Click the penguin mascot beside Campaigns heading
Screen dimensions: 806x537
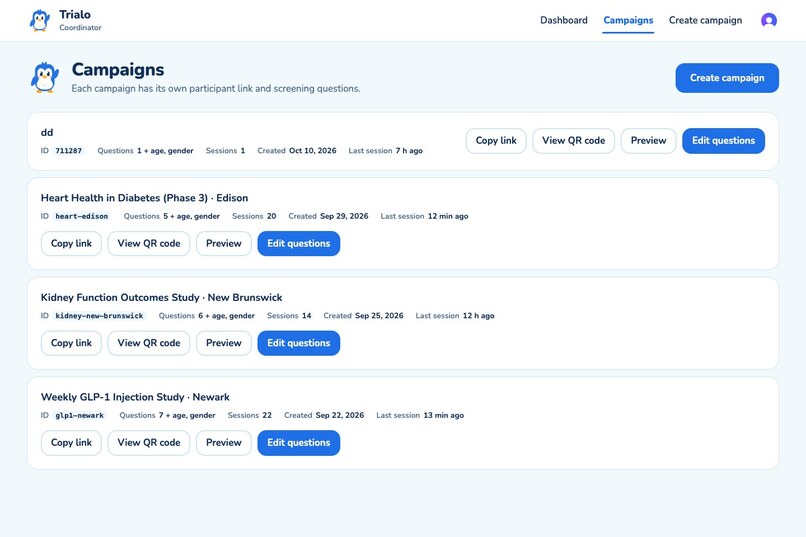pos(45,78)
